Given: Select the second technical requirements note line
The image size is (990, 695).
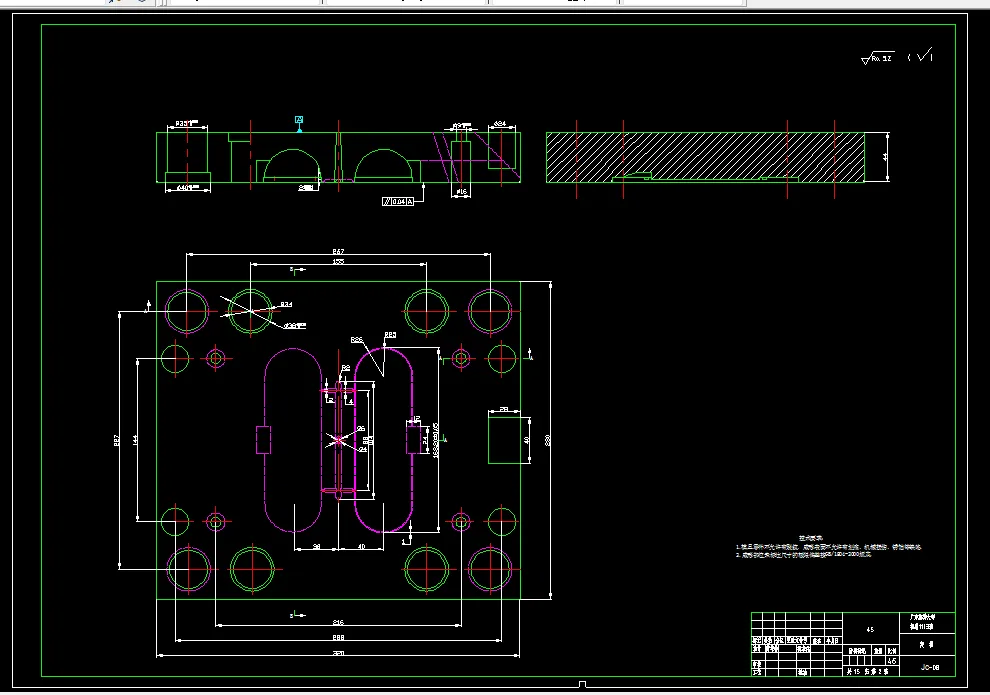Looking at the screenshot, I should (x=803, y=555).
